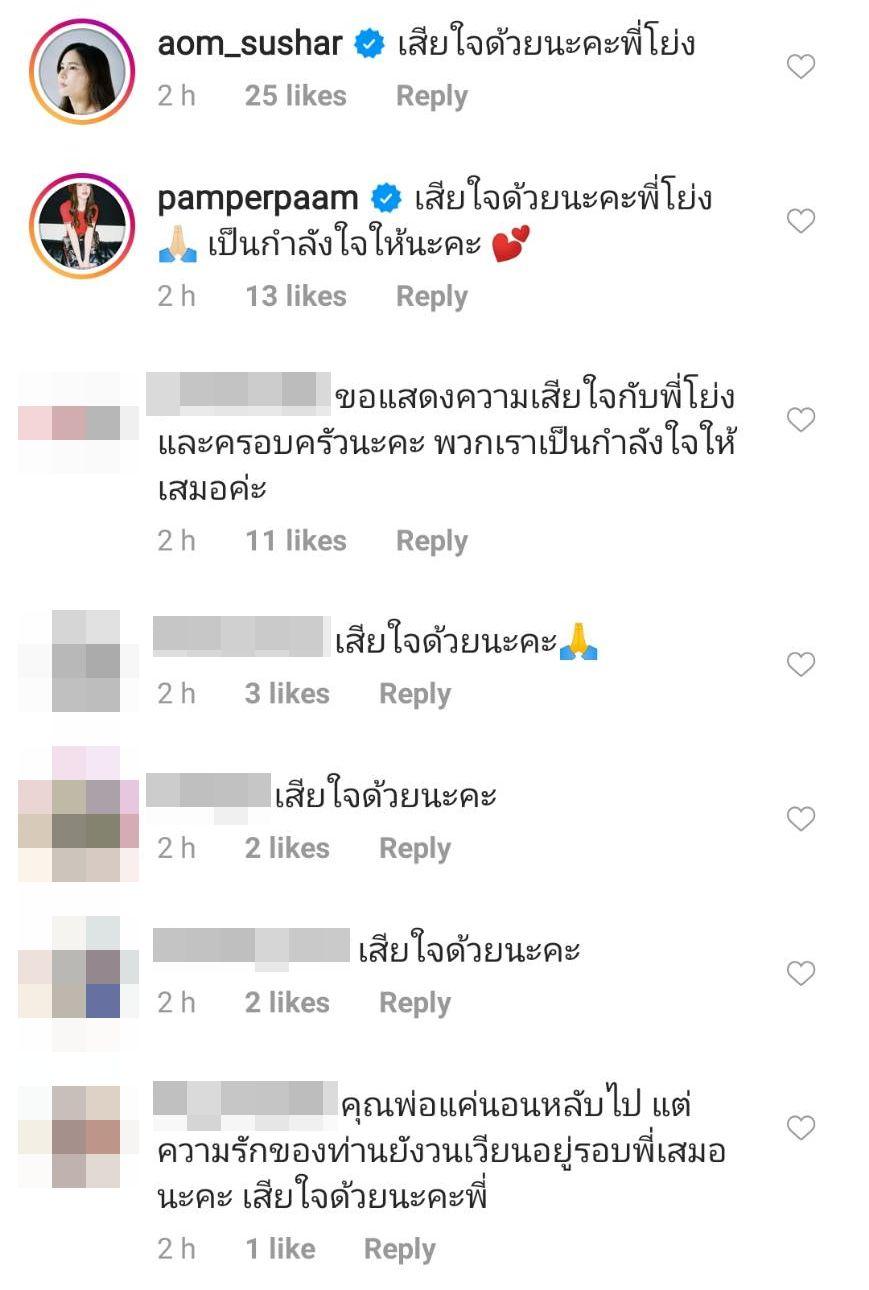
Task: Open aom_sushar profile via username
Action: [250, 43]
